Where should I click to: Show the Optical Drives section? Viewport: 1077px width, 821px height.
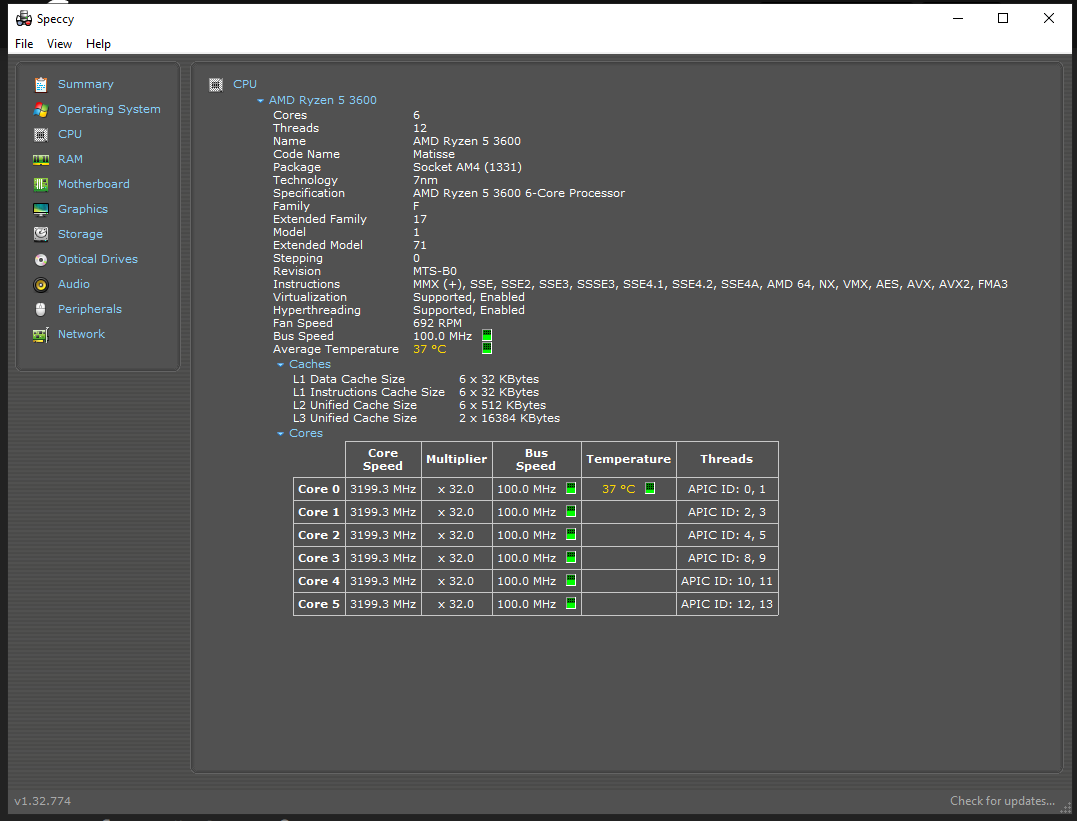coord(98,259)
